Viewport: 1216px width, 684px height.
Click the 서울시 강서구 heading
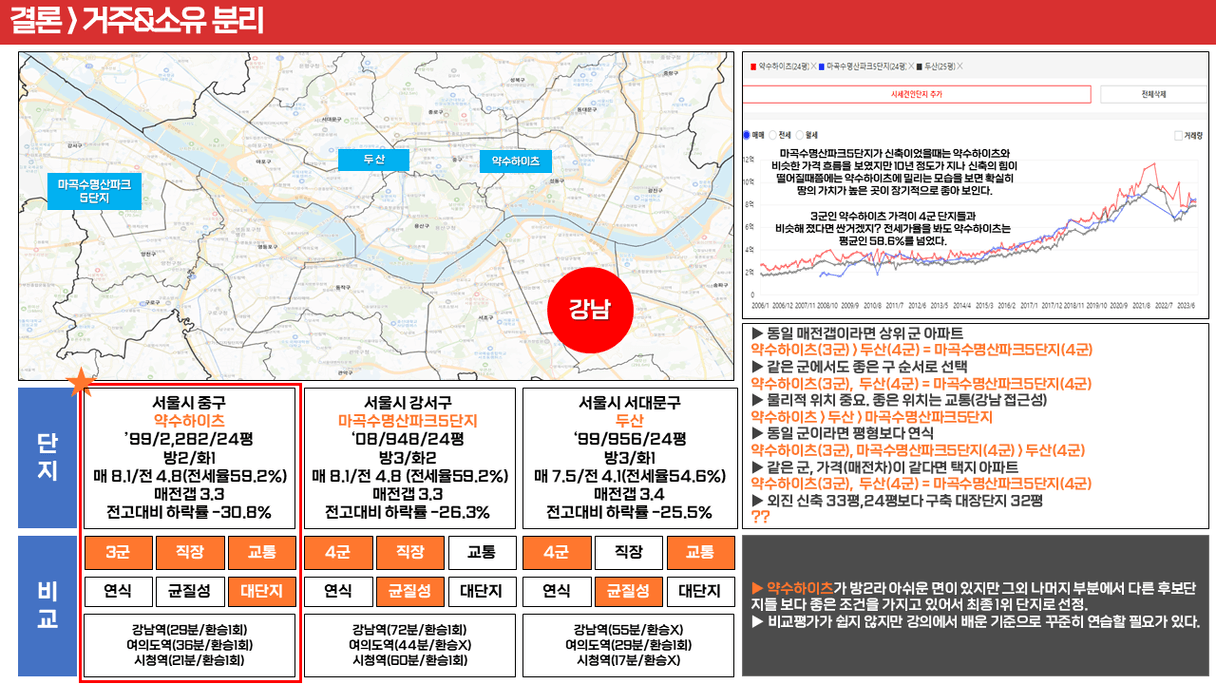tap(408, 403)
